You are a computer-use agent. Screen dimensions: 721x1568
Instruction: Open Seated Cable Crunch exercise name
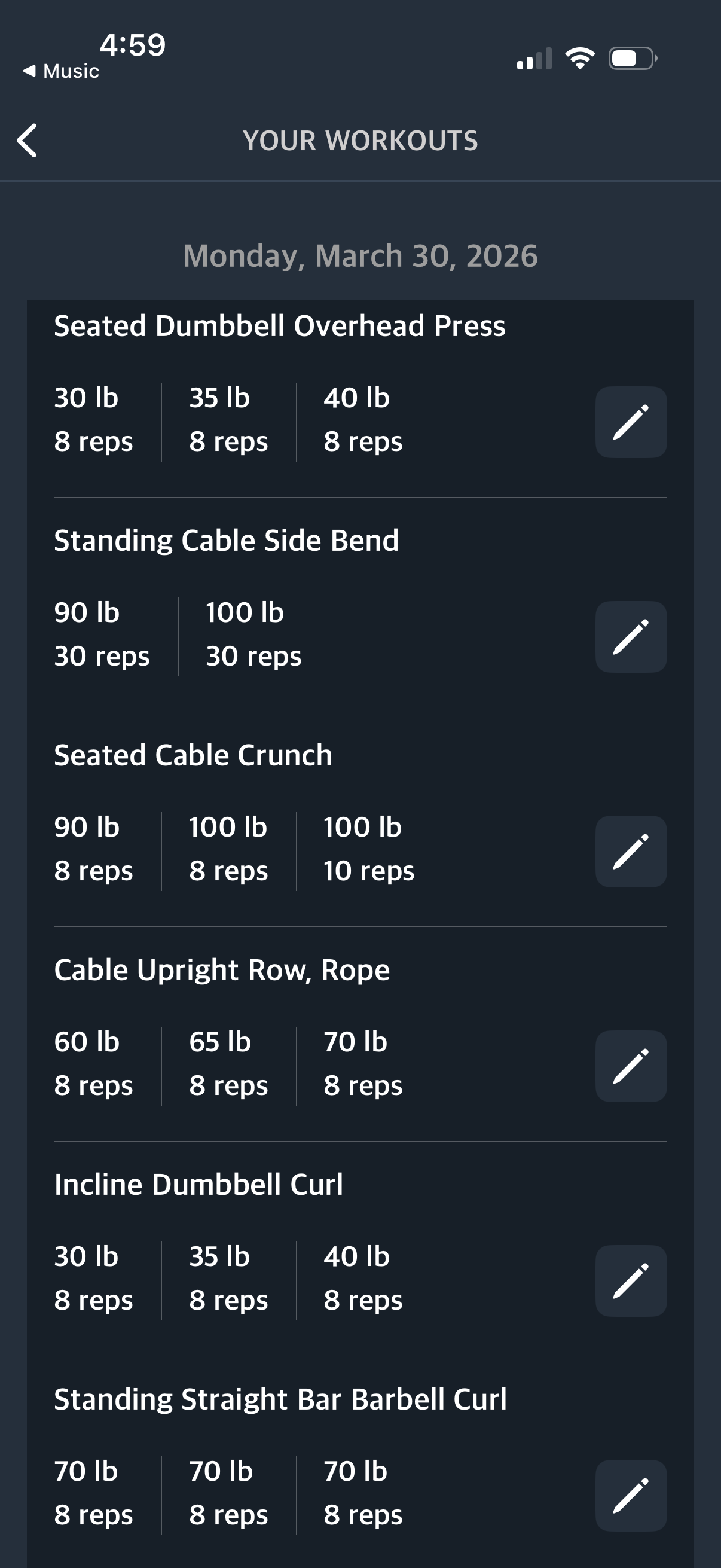coord(193,755)
